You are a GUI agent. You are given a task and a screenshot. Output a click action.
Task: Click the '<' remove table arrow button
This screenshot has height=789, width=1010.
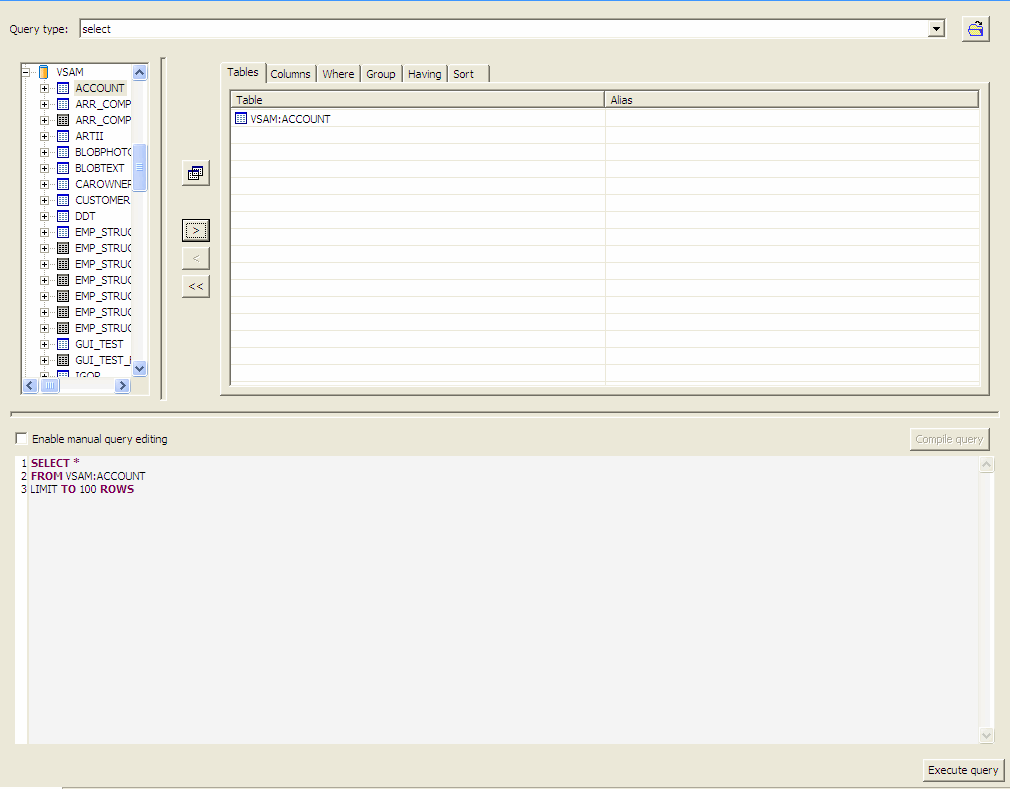tap(195, 257)
